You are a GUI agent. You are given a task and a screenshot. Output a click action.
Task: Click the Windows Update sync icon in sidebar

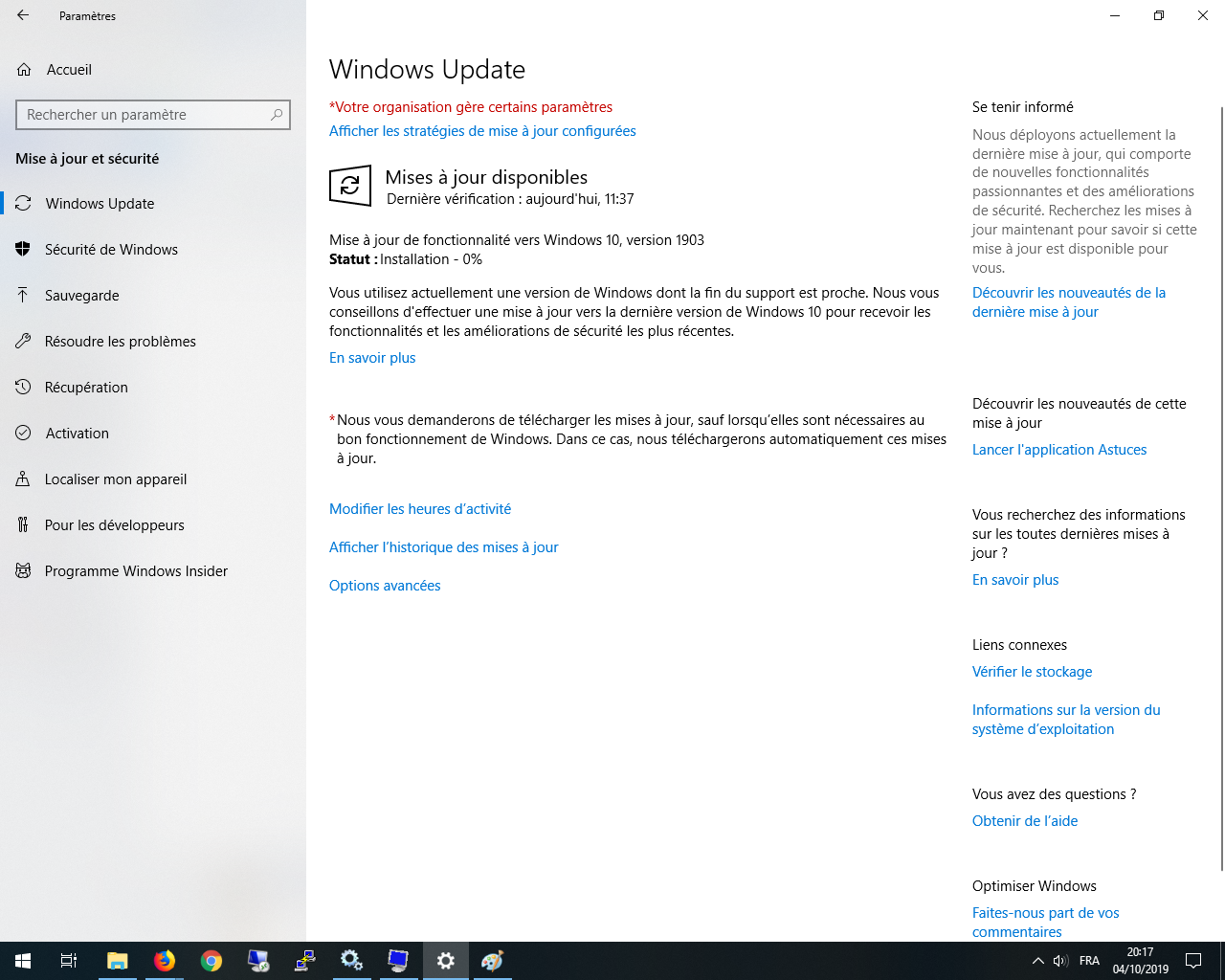(x=24, y=203)
